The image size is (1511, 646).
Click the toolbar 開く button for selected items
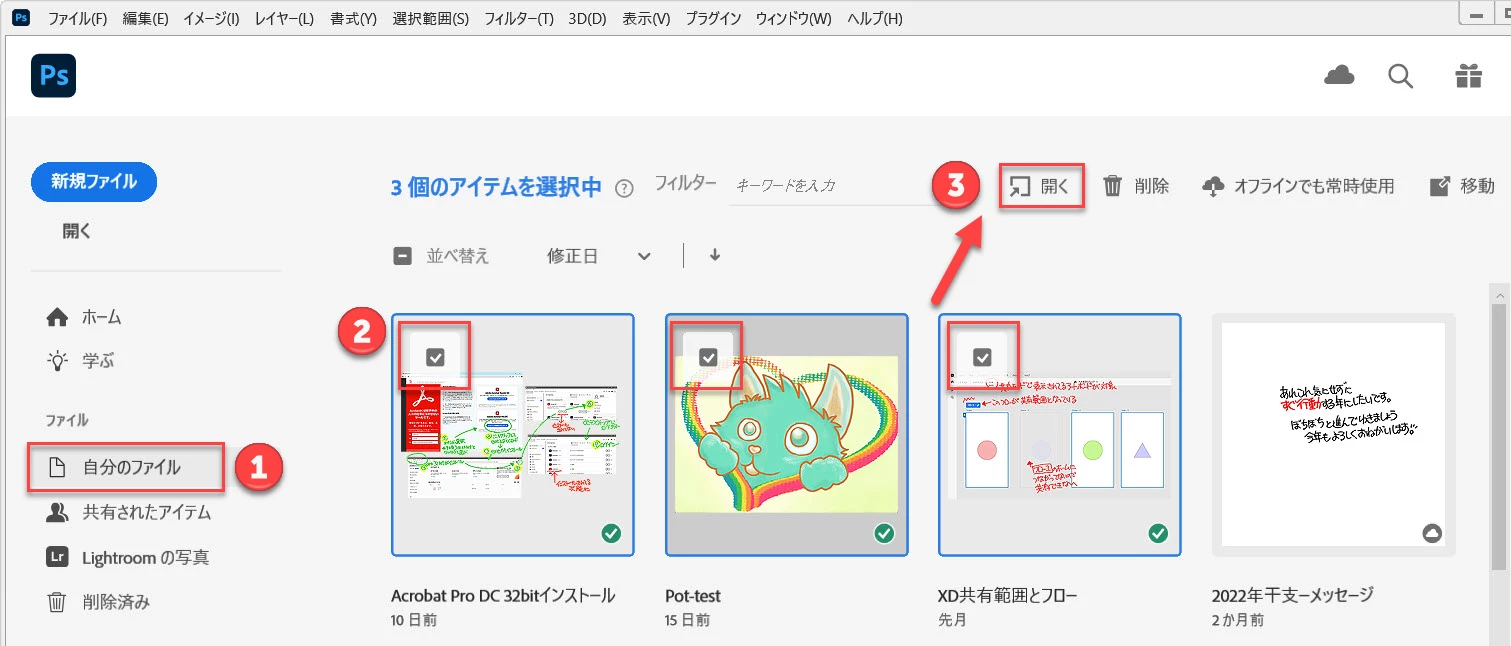pyautogui.click(x=1041, y=186)
